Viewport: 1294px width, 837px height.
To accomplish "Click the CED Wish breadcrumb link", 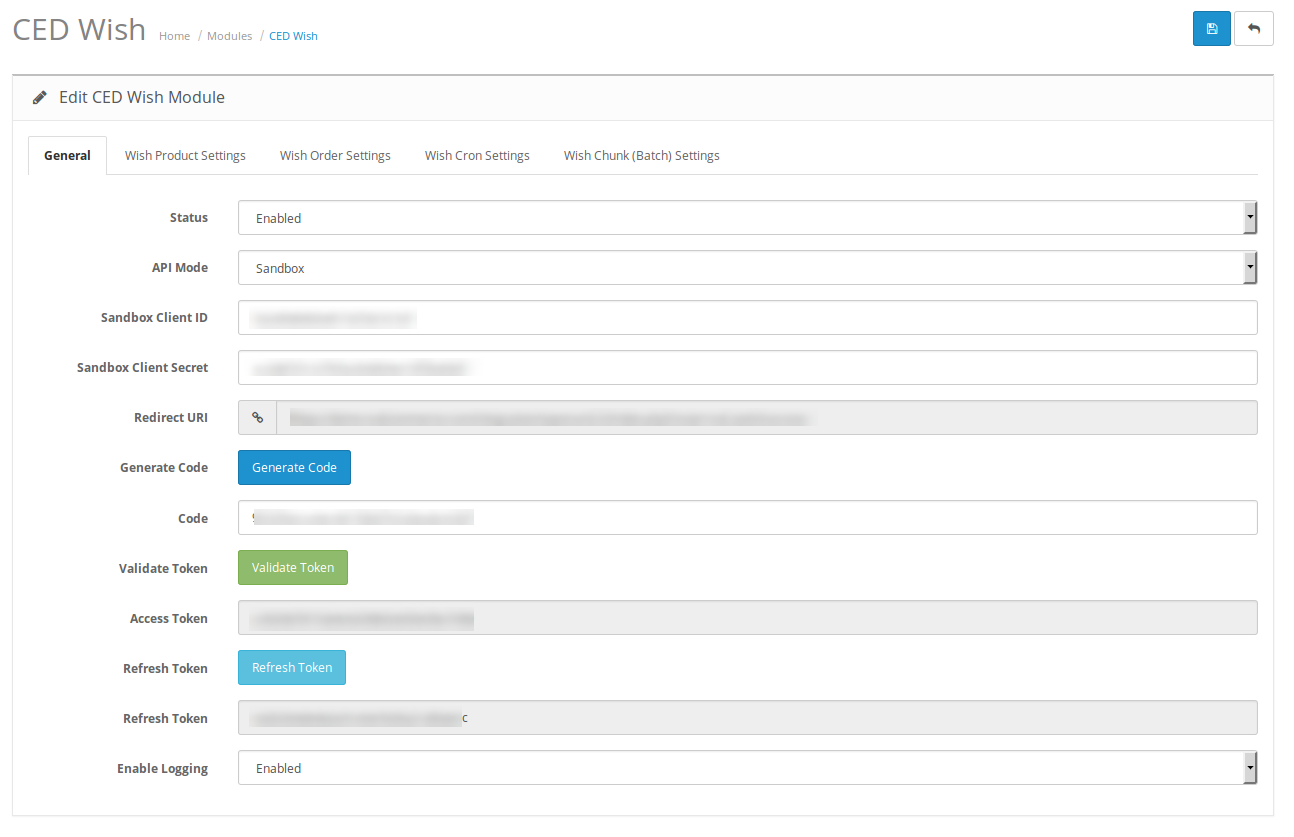I will coord(293,36).
